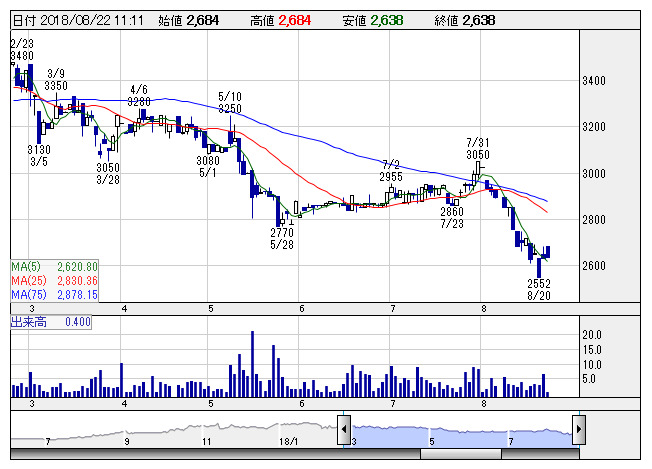Click the 7/31 white candlestick at 3050
This screenshot has width=652, height=469.
478,169
